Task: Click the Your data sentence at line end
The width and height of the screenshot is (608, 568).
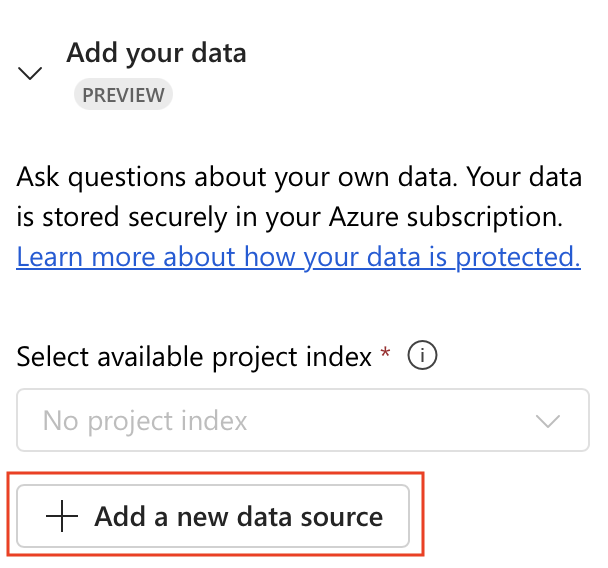Action: [x=524, y=178]
